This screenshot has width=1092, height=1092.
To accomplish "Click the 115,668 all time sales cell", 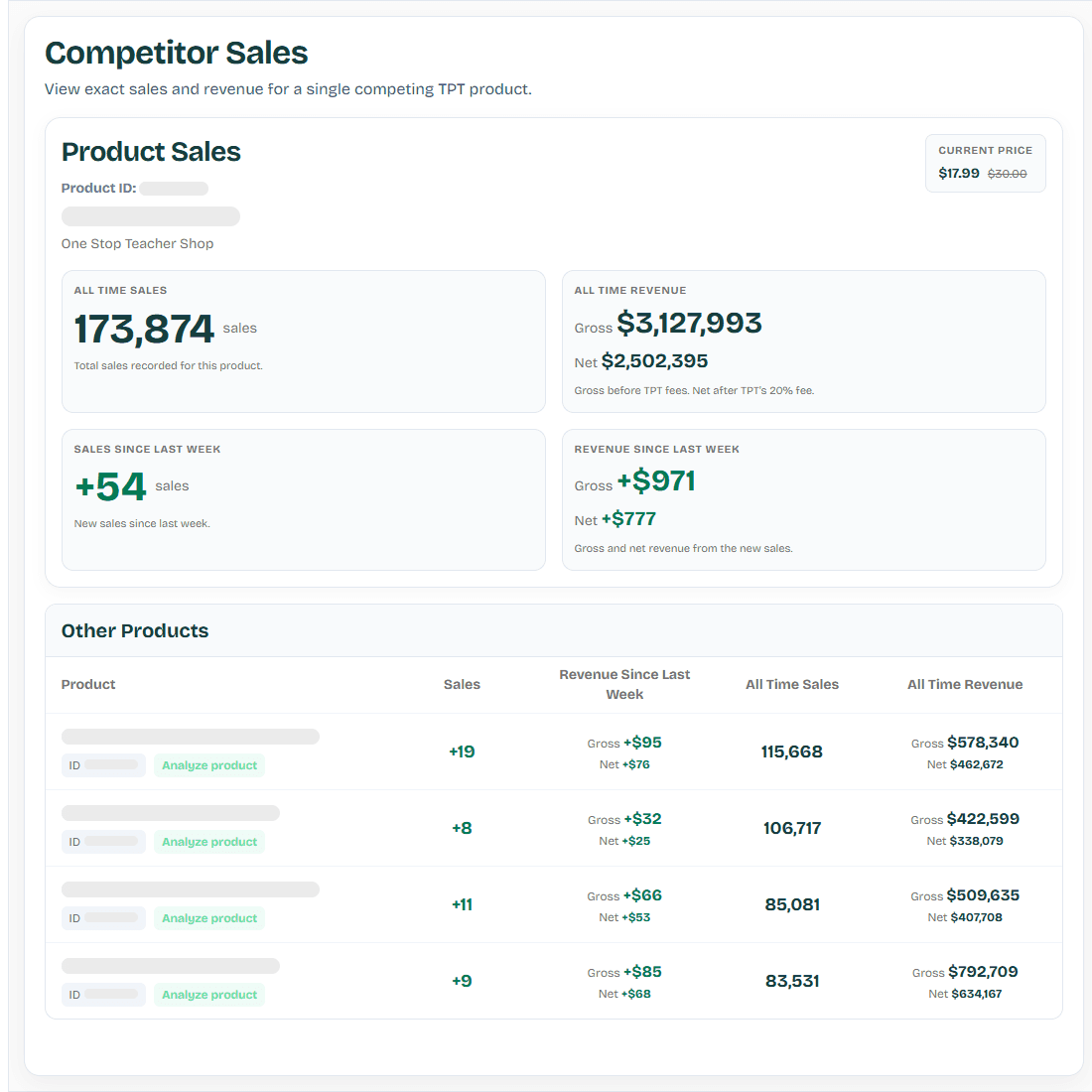I will tap(792, 751).
